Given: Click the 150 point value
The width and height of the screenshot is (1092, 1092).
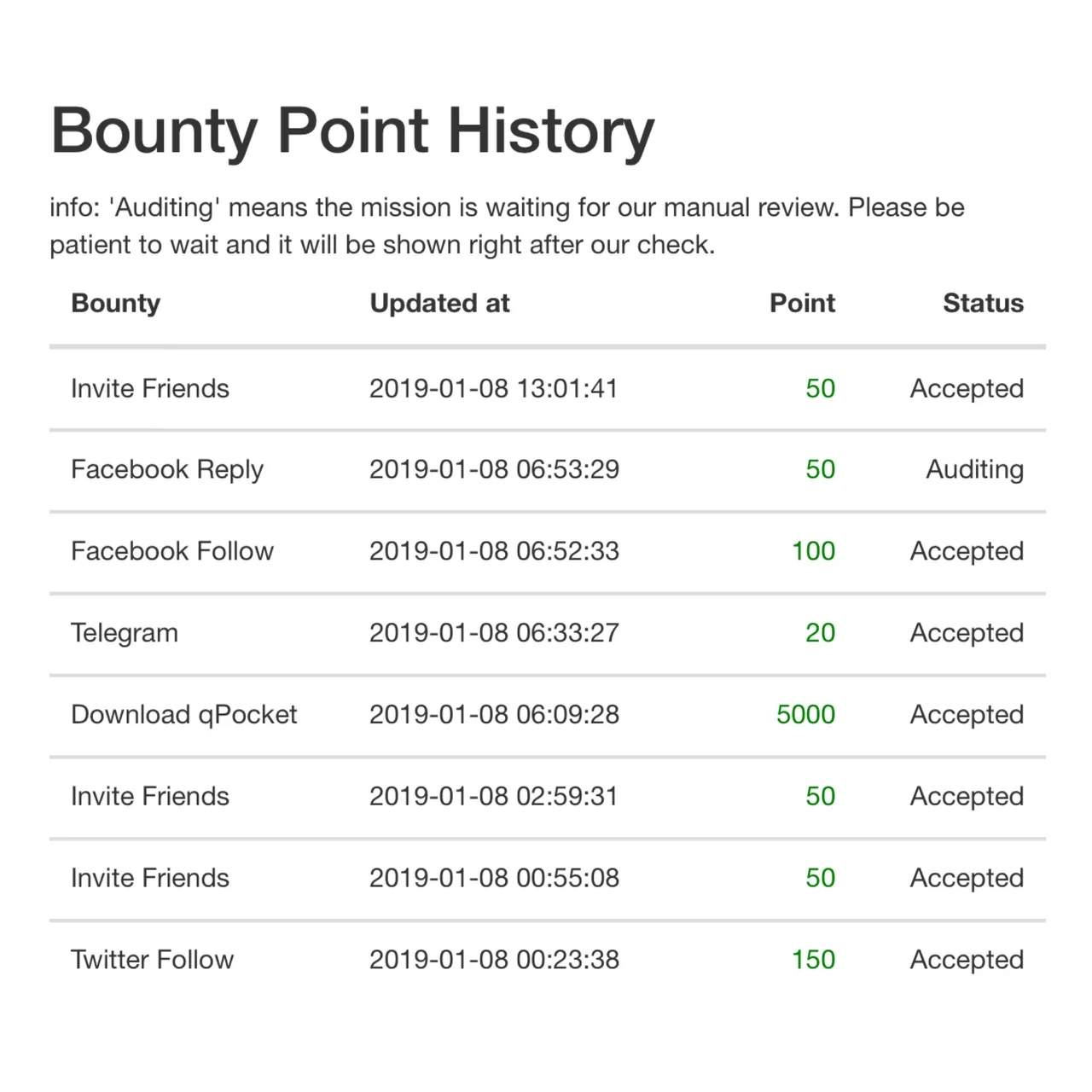Looking at the screenshot, I should point(813,960).
